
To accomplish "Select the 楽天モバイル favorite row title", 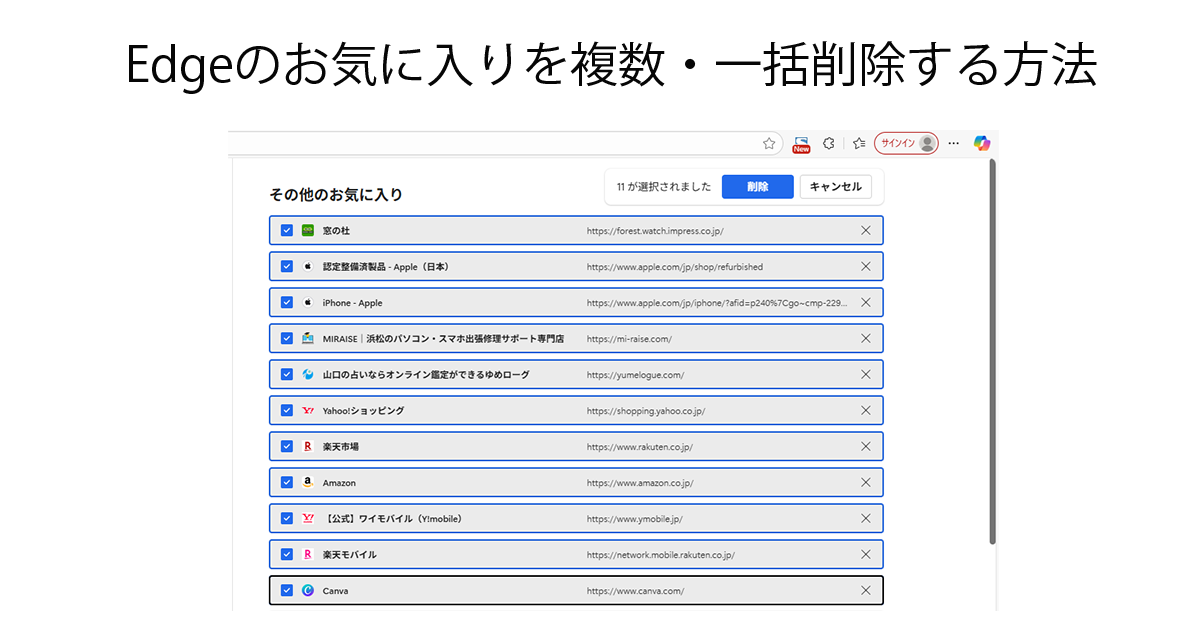I will [349, 555].
